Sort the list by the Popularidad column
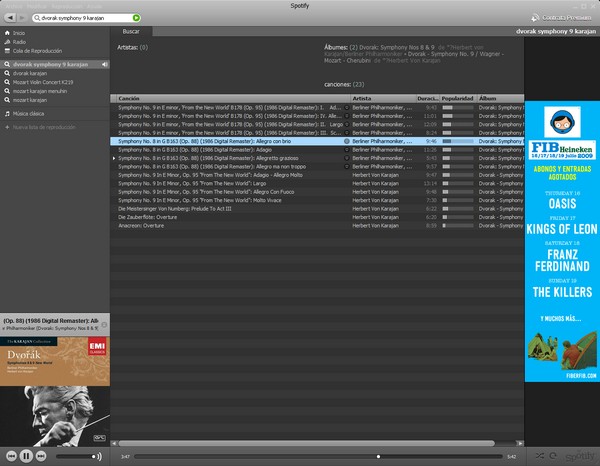600x466 pixels. (x=458, y=98)
